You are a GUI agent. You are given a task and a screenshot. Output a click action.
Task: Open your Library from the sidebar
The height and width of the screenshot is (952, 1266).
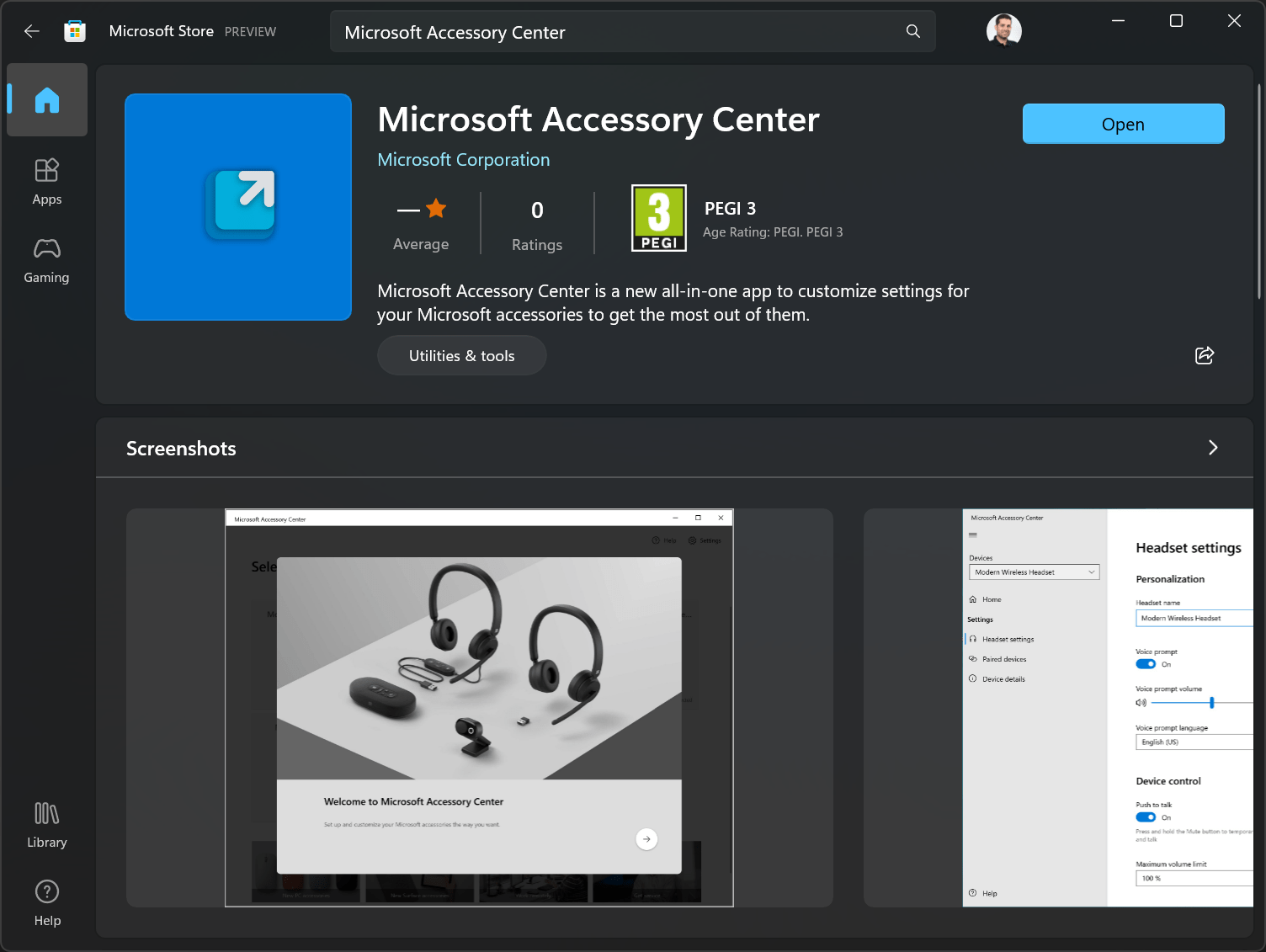(x=46, y=823)
